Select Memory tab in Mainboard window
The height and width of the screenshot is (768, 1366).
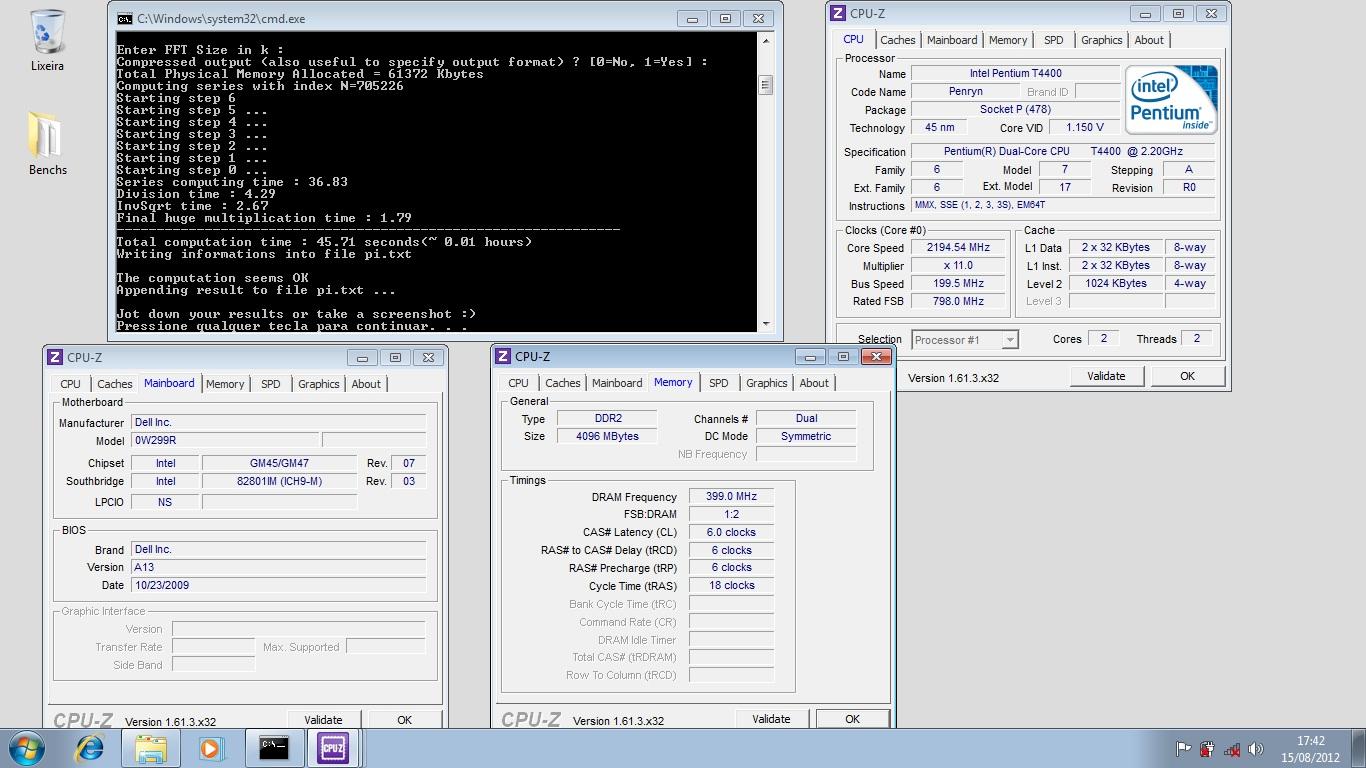click(x=225, y=384)
